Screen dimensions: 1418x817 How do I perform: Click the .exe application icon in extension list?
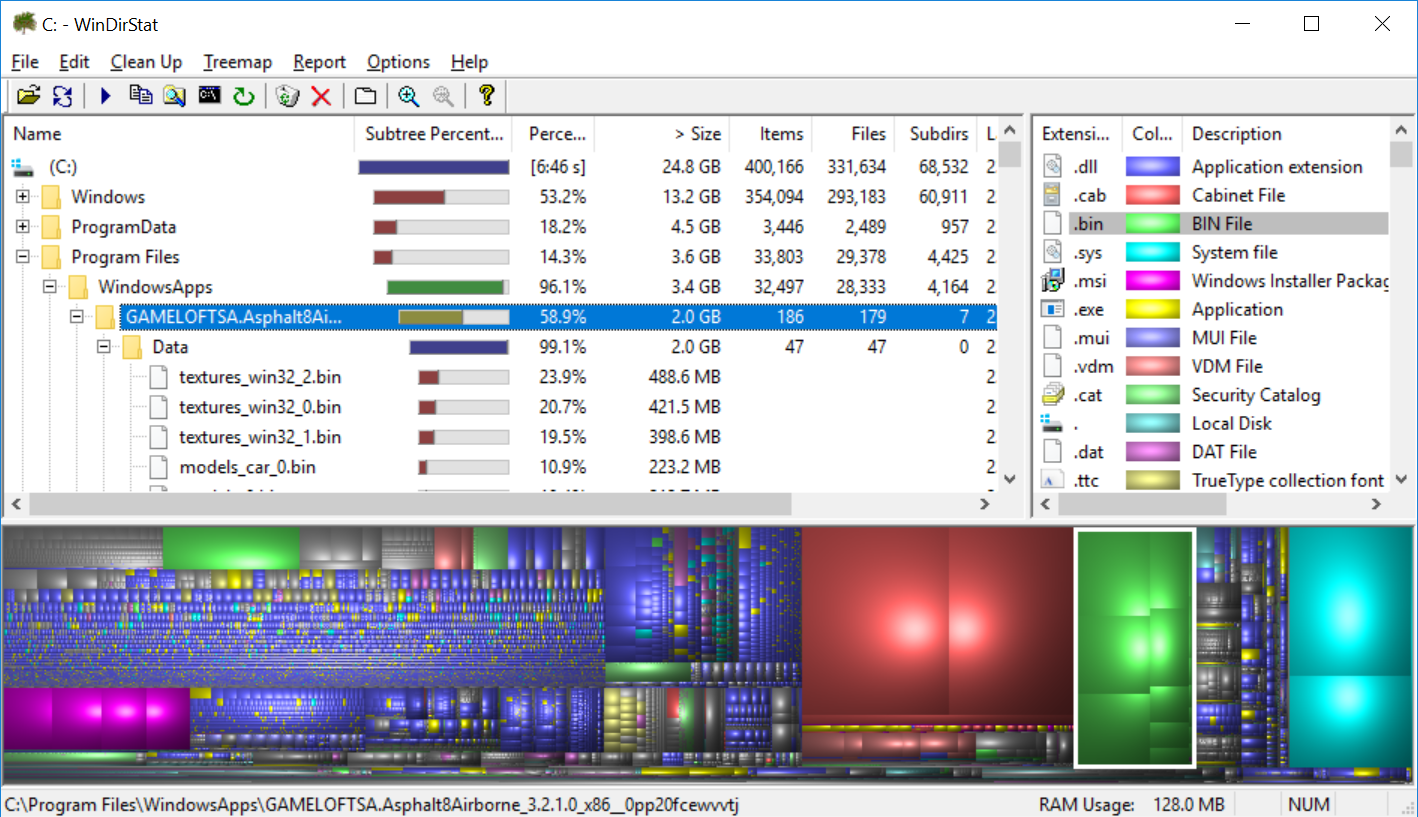tap(1053, 309)
